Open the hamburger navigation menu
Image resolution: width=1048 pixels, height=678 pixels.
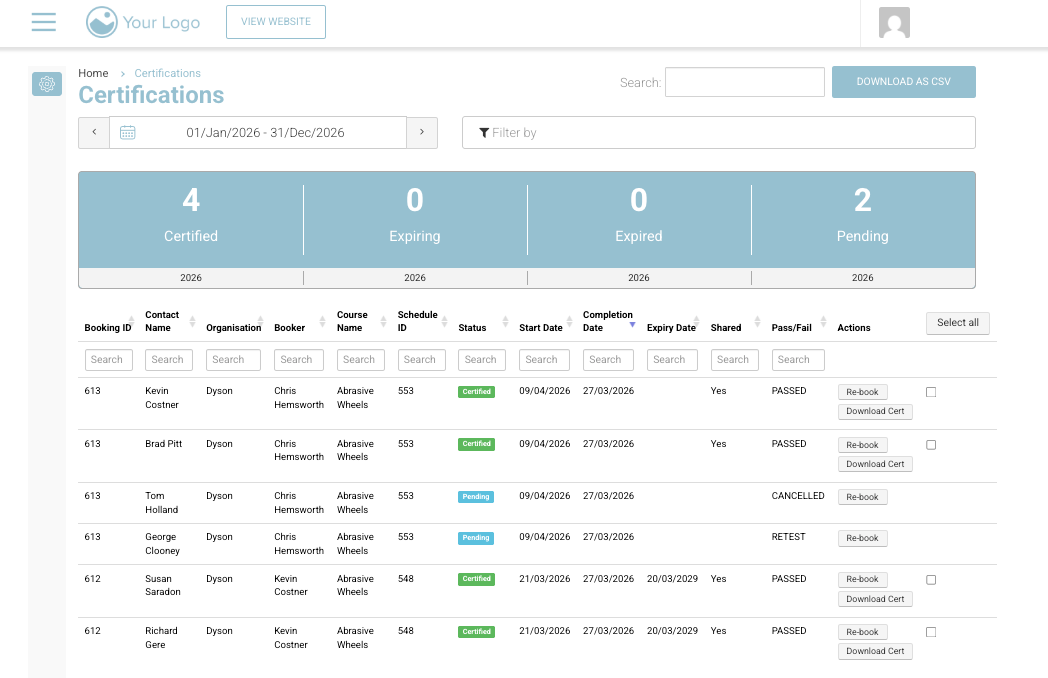coord(44,22)
